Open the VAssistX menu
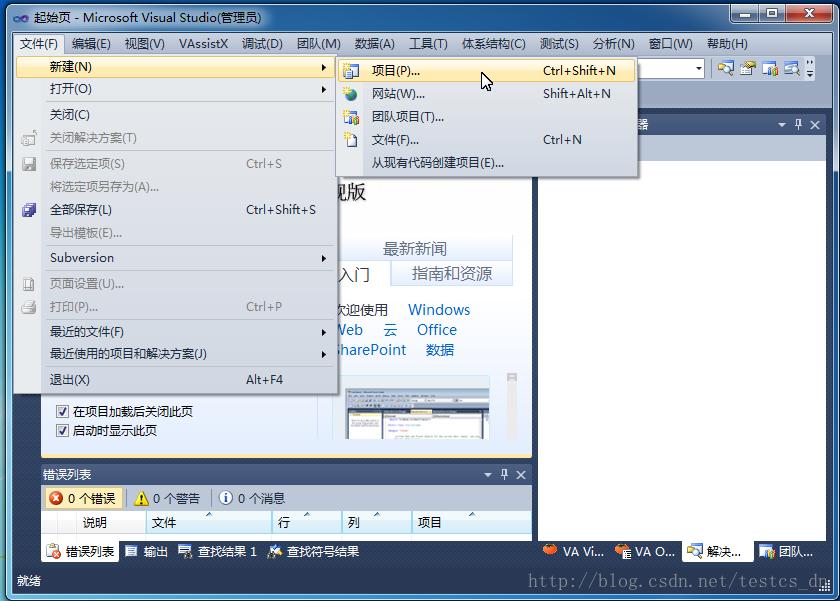Image resolution: width=840 pixels, height=601 pixels. click(203, 44)
